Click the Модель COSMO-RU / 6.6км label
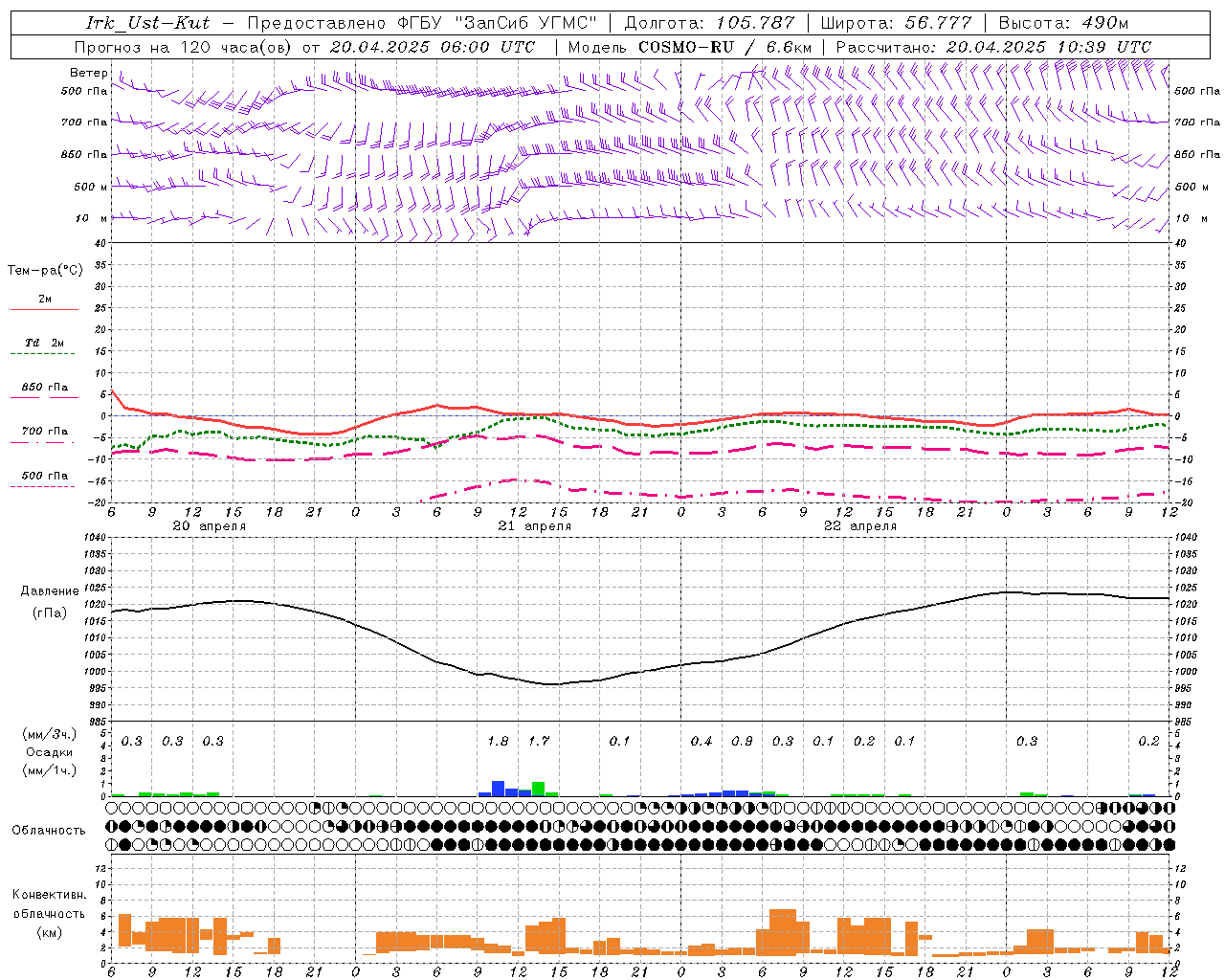Image resolution: width=1225 pixels, height=980 pixels. 690,46
